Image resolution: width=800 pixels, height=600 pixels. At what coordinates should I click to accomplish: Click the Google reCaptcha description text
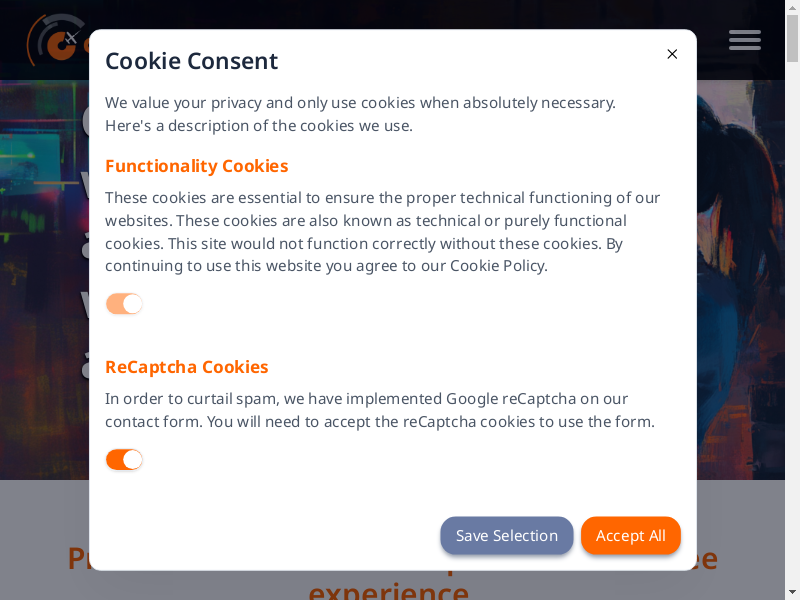coord(380,410)
